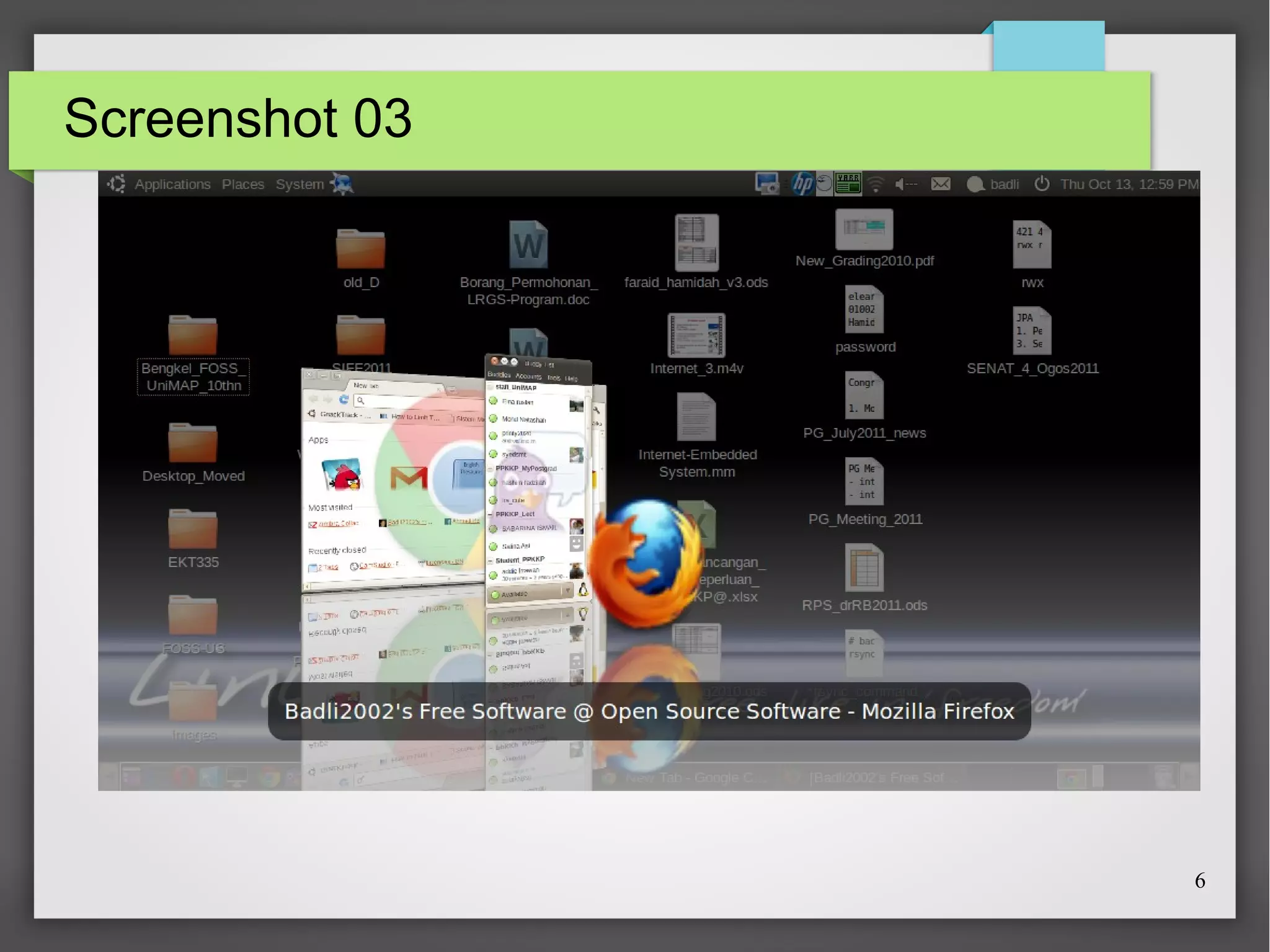Viewport: 1270px width, 952px height.
Task: Open the badli user menu
Action: click(x=1003, y=184)
